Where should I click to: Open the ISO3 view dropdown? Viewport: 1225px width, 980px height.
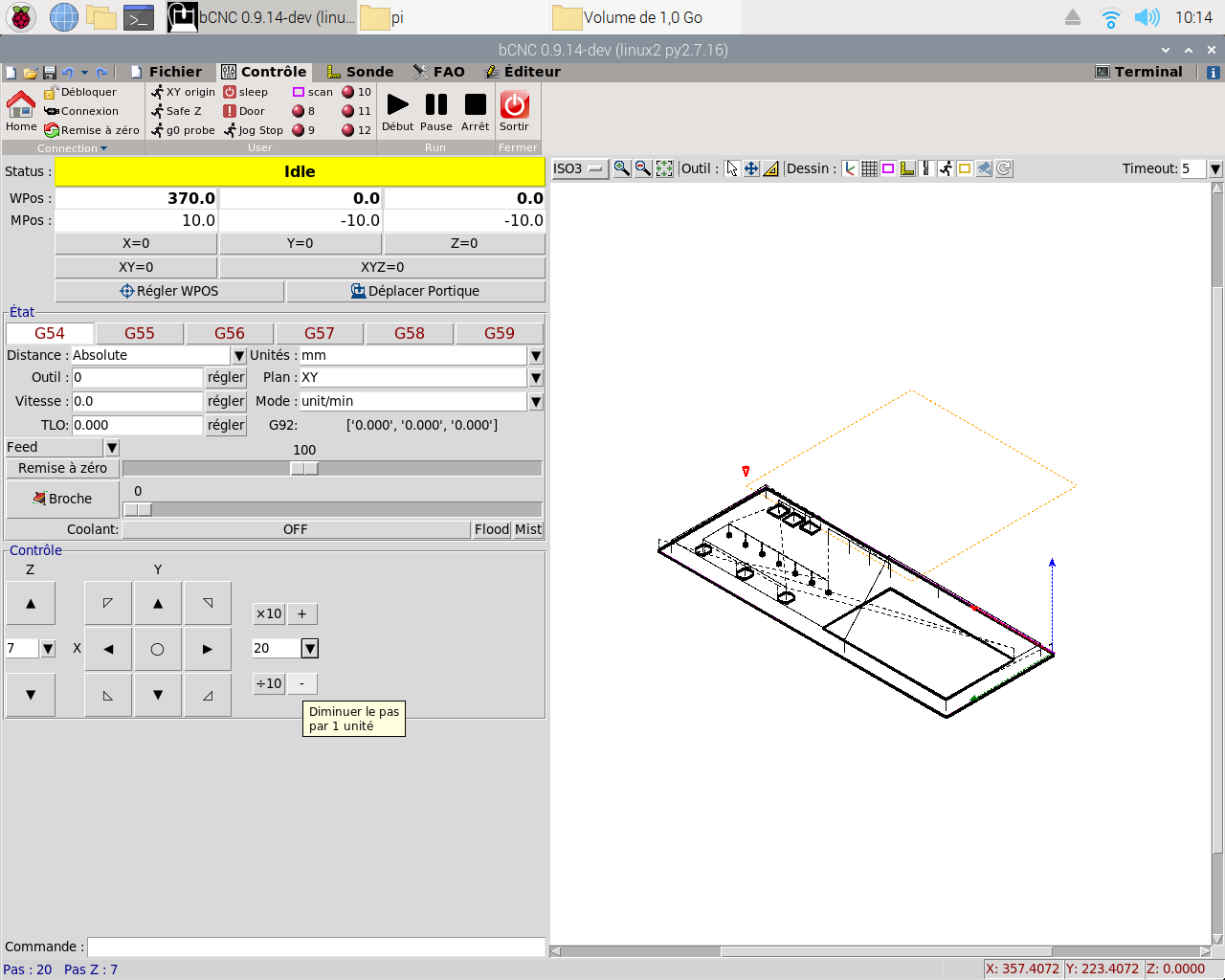pyautogui.click(x=580, y=168)
